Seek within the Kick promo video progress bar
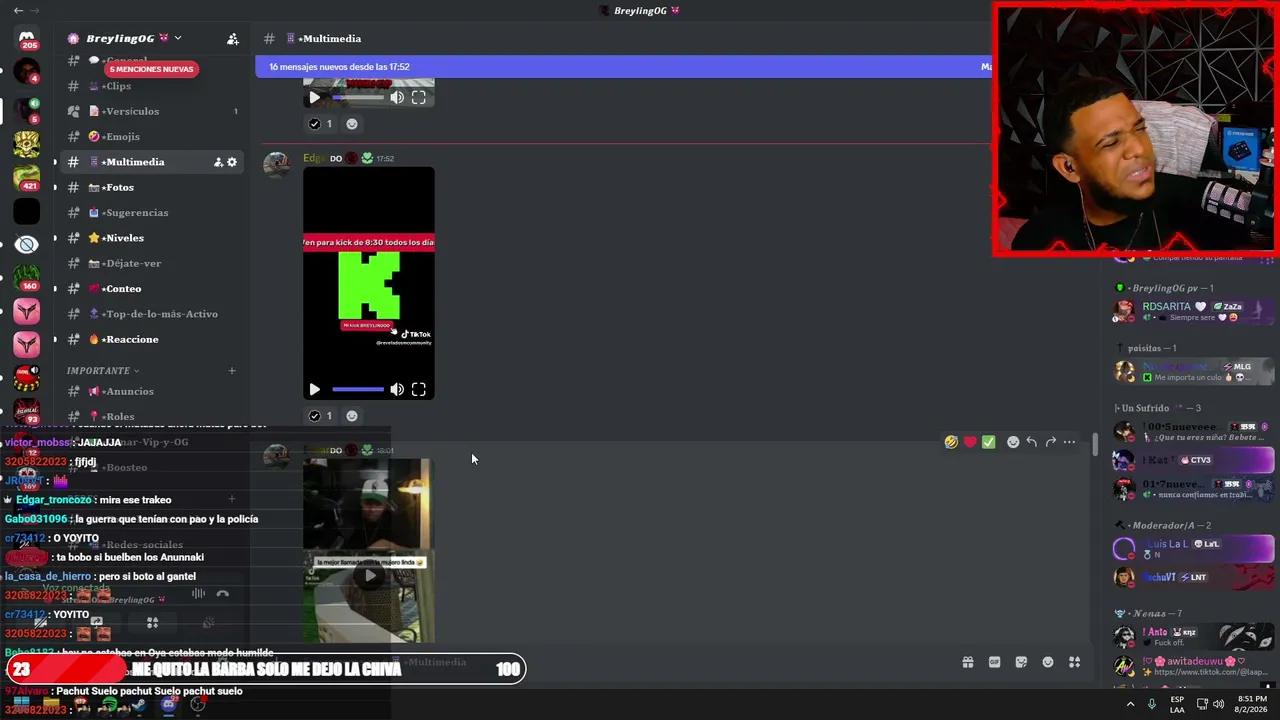1280x720 pixels. [x=358, y=390]
